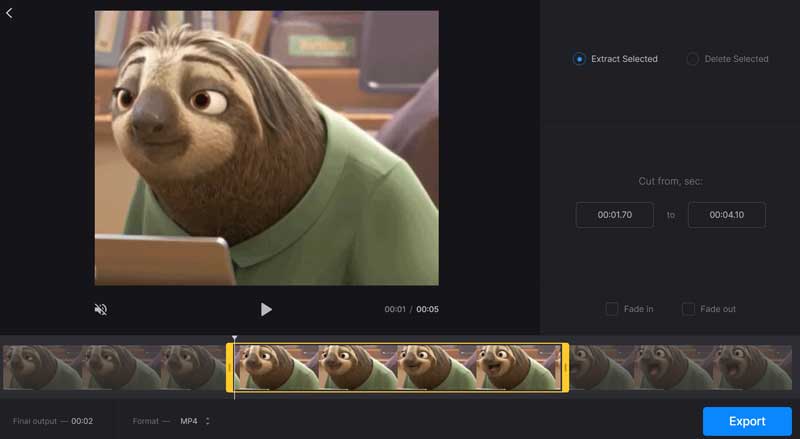Click the cut start time field 00:01.70

point(615,215)
